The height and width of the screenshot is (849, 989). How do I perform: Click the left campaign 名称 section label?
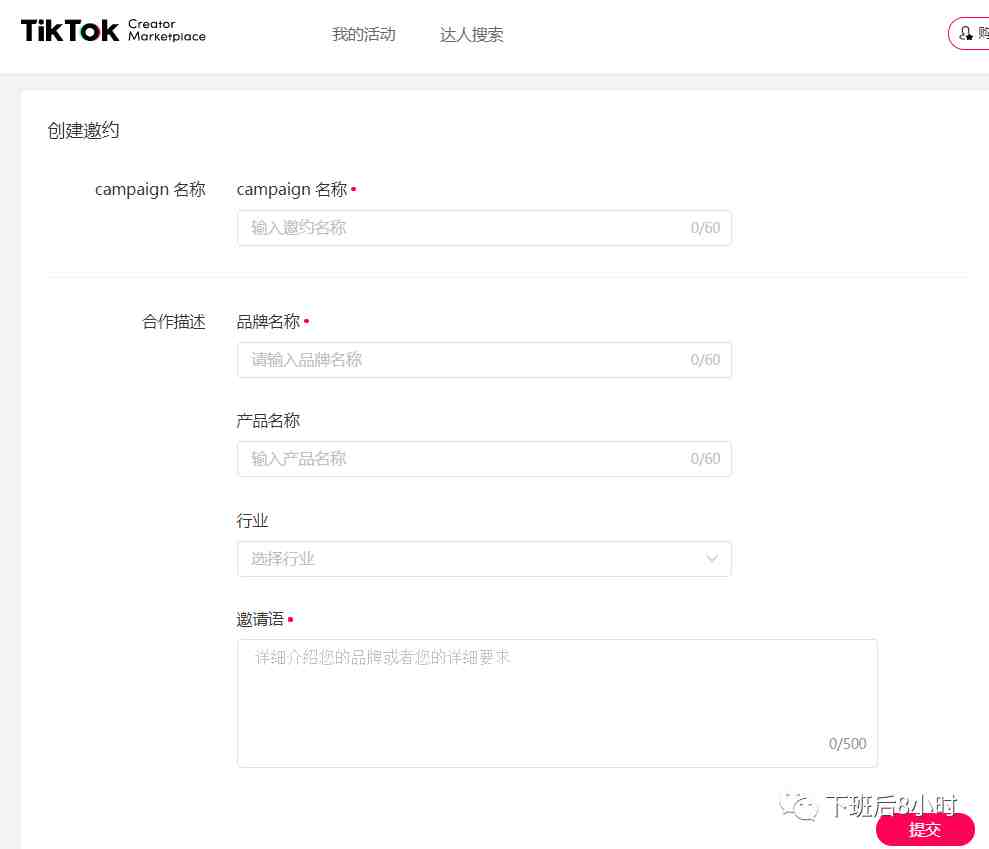coord(150,189)
